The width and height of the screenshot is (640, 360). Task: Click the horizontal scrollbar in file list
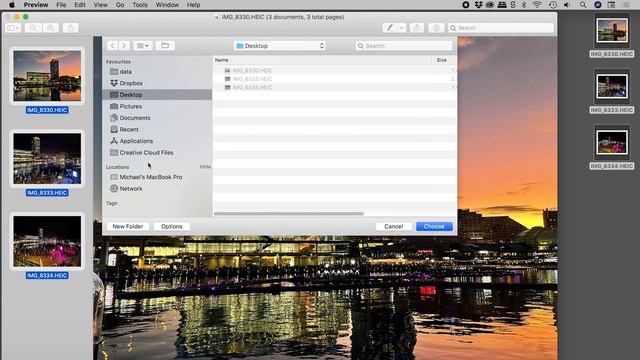[289, 213]
